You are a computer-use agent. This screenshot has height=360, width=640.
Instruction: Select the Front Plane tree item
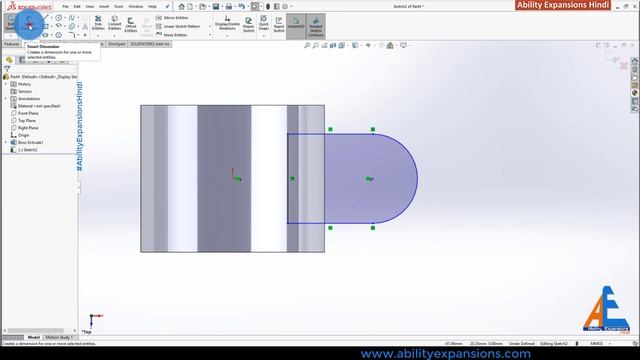28,113
